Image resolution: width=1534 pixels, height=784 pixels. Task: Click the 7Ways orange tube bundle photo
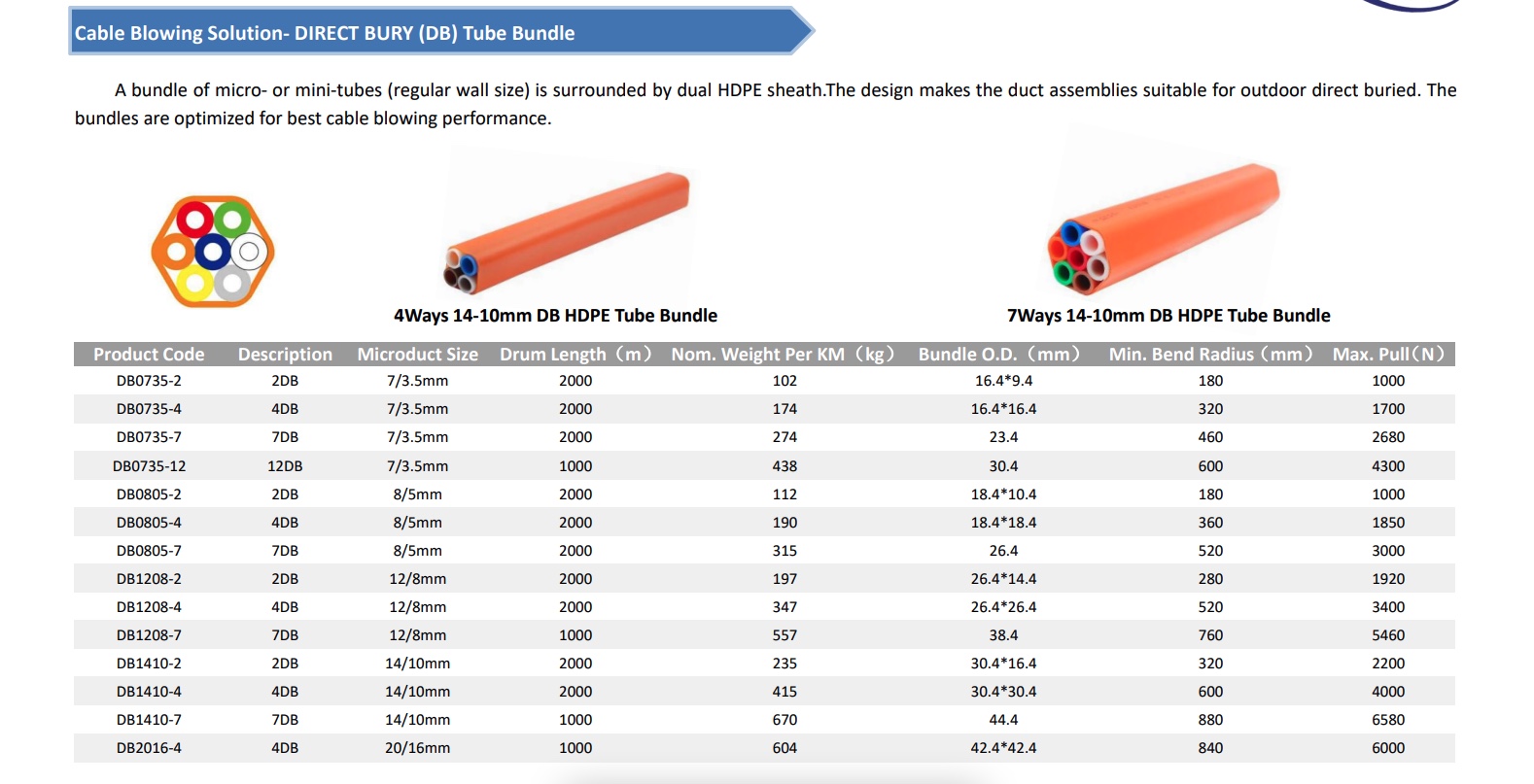(x=1163, y=228)
